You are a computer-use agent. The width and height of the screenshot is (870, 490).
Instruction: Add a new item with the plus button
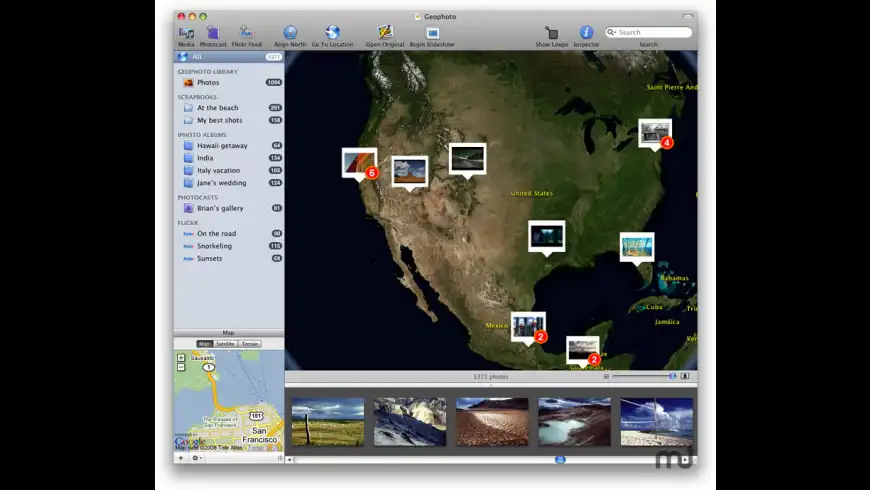pyautogui.click(x=181, y=458)
